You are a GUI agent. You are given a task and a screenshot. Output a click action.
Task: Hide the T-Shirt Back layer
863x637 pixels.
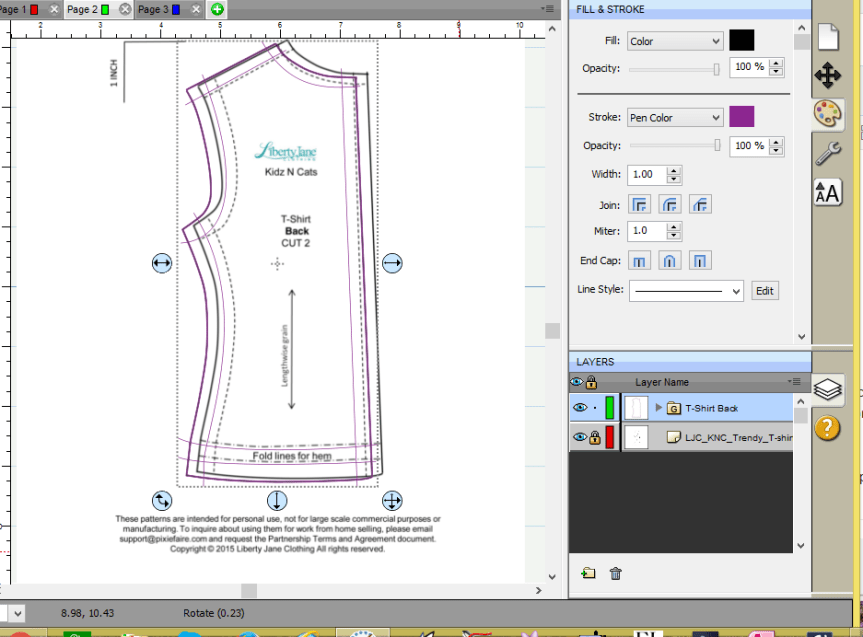[578, 408]
